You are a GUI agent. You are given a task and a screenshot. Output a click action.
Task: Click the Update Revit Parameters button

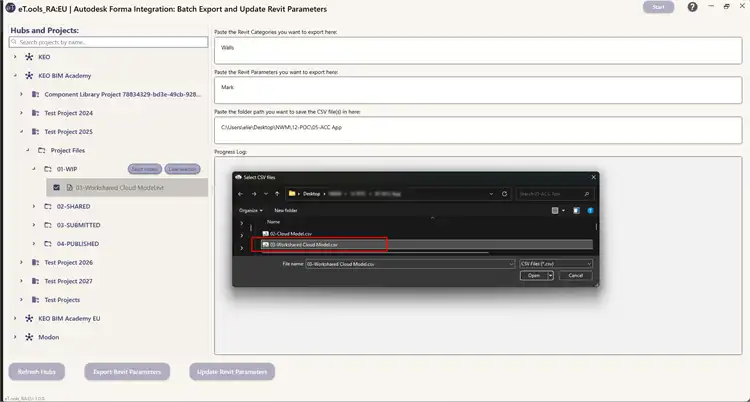coord(232,372)
